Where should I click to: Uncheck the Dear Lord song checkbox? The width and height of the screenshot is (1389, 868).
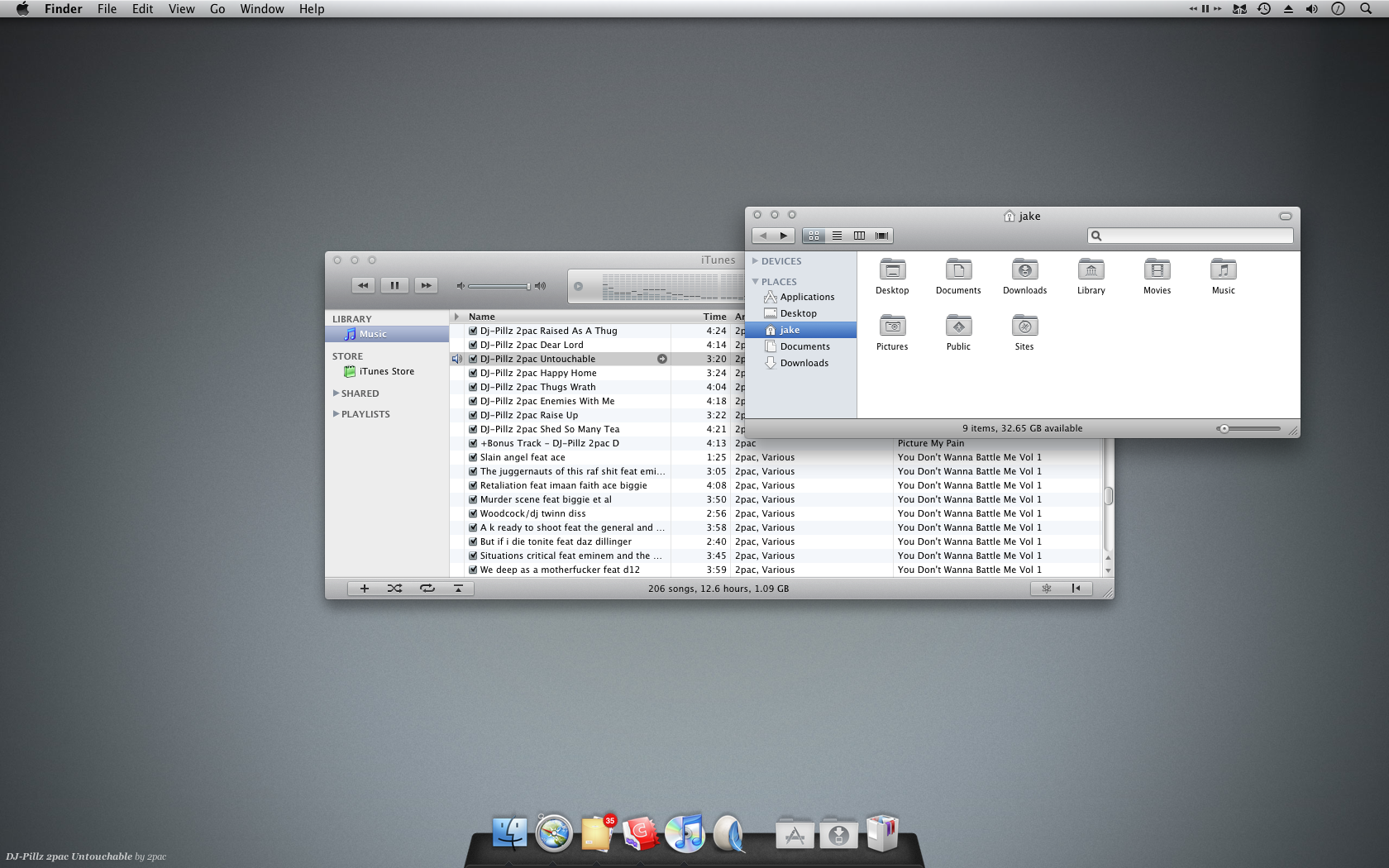473,345
